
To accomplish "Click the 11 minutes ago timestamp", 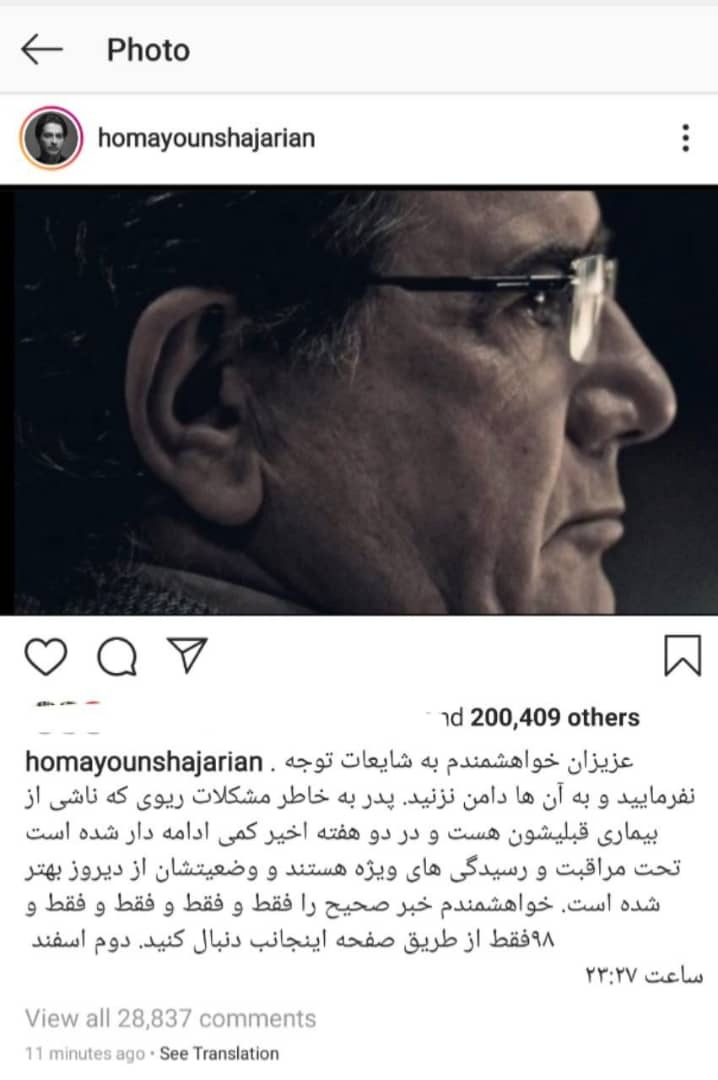I will coord(85,1054).
